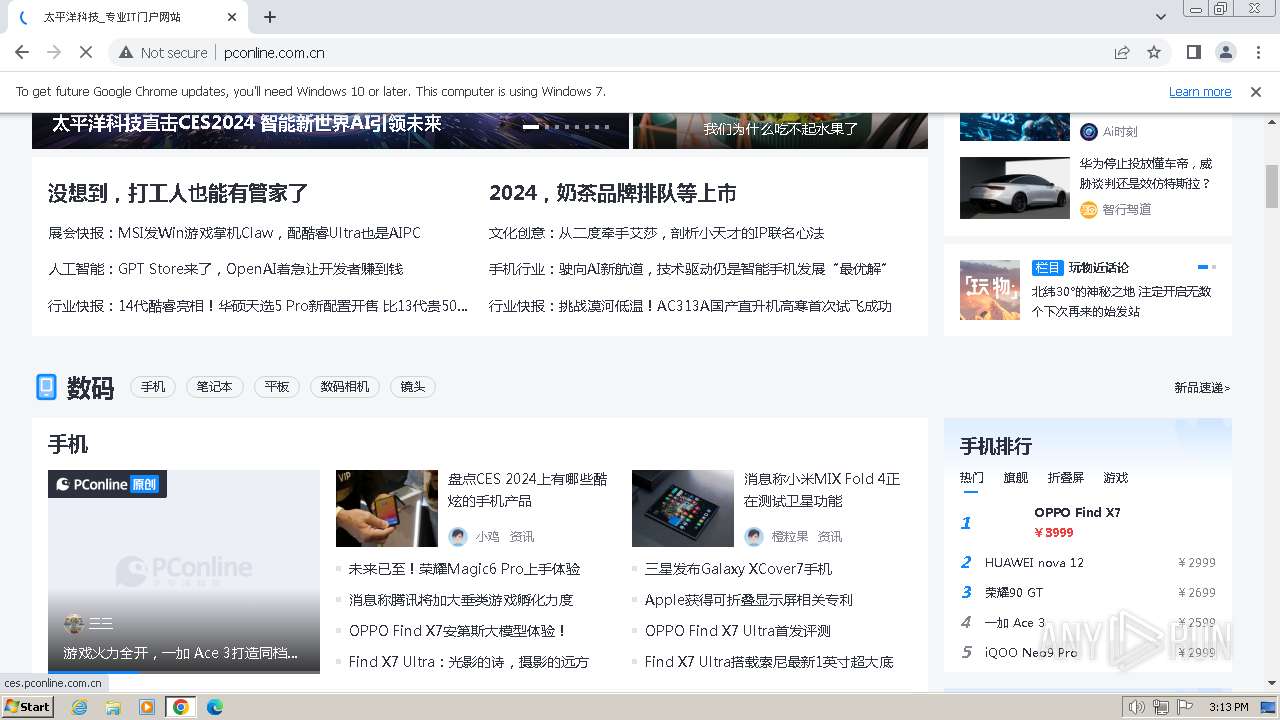Click the Not secure warning icon
Viewport: 1280px width, 720px height.
(125, 52)
